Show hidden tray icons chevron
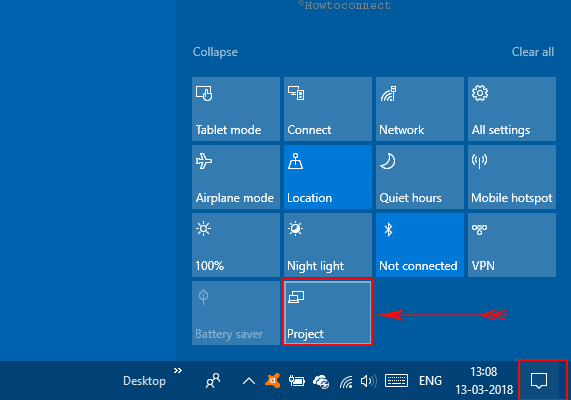The height and width of the screenshot is (400, 571). point(249,381)
